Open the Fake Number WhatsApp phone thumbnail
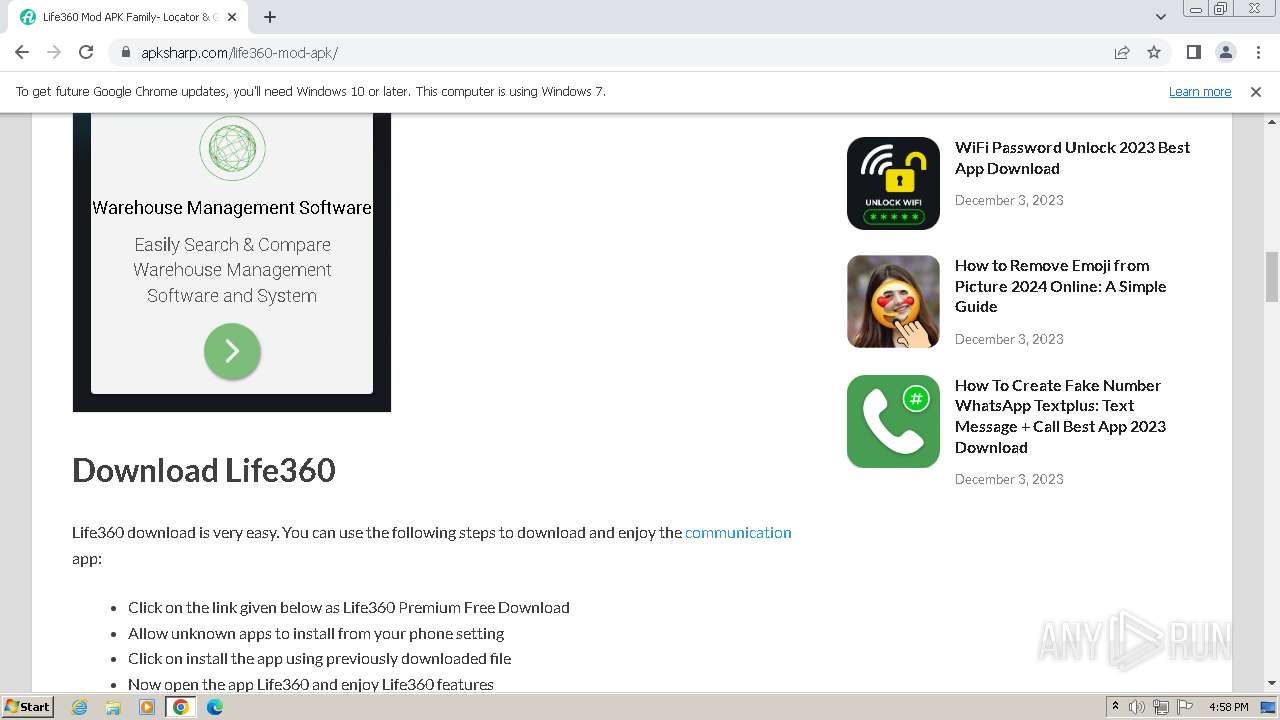Viewport: 1280px width, 720px height. (893, 421)
